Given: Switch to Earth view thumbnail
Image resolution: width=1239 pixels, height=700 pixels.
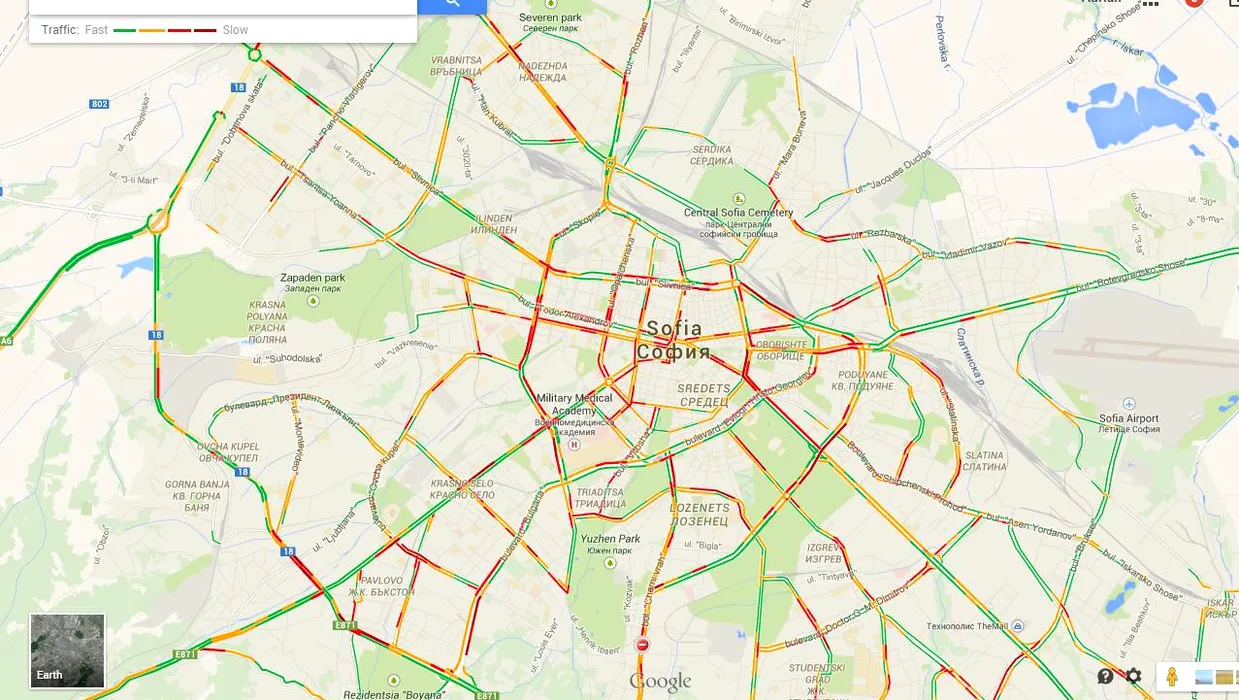Looking at the screenshot, I should coord(67,651).
